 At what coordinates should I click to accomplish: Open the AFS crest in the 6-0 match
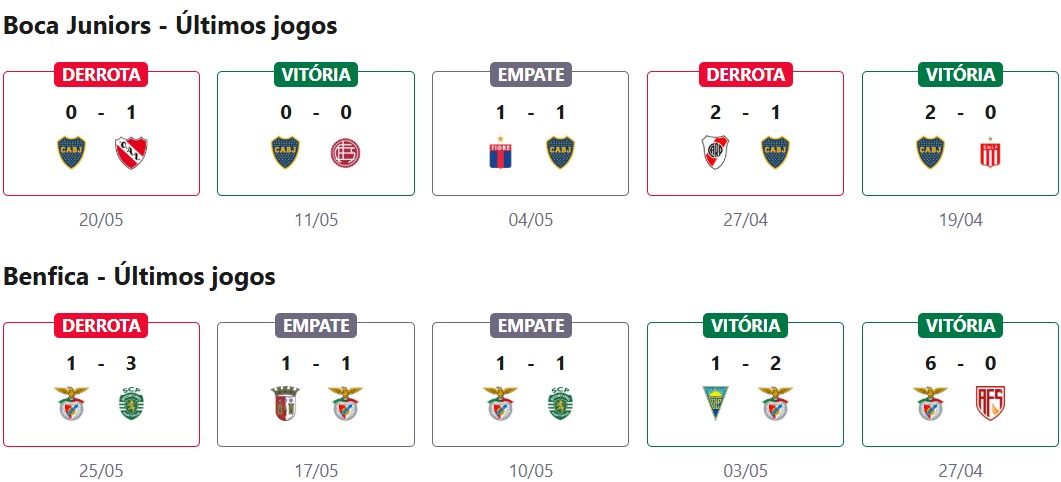(991, 404)
